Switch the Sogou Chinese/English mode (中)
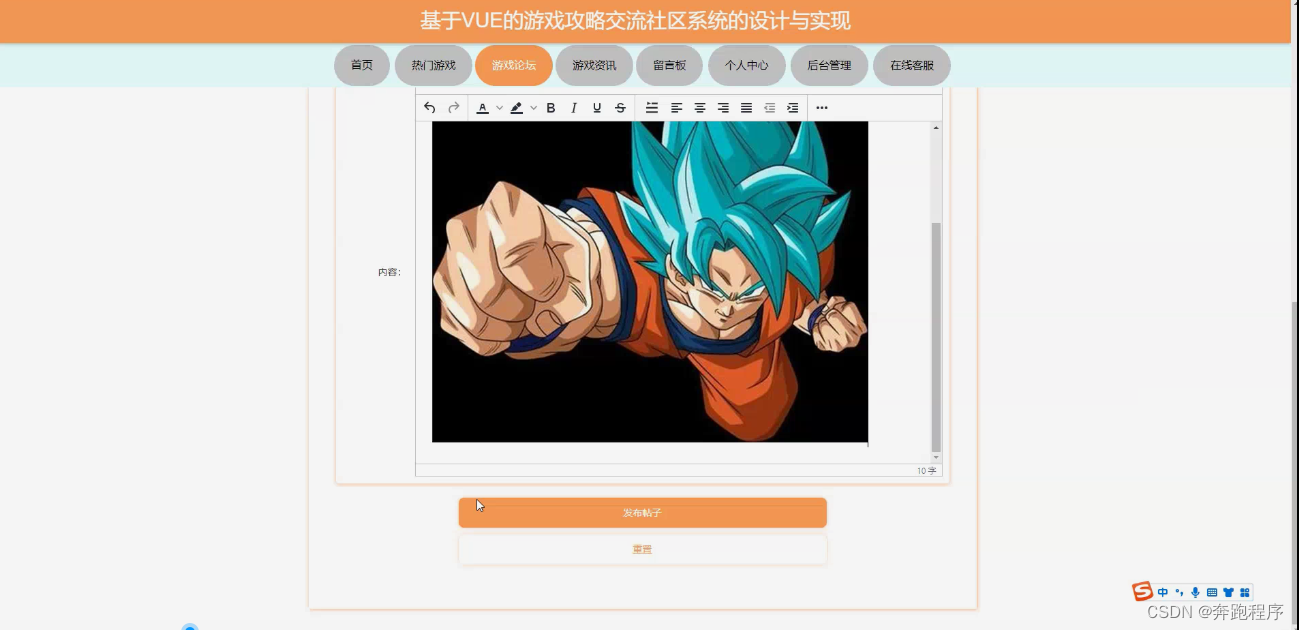The image size is (1299, 630). pyautogui.click(x=1163, y=593)
